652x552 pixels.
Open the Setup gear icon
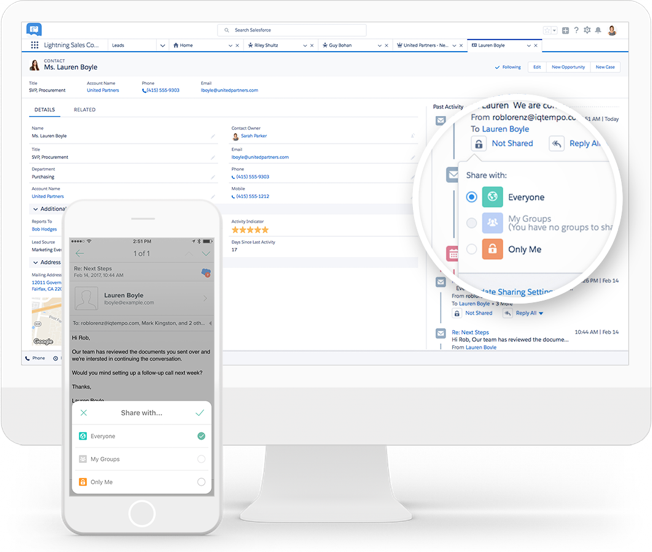(x=587, y=30)
